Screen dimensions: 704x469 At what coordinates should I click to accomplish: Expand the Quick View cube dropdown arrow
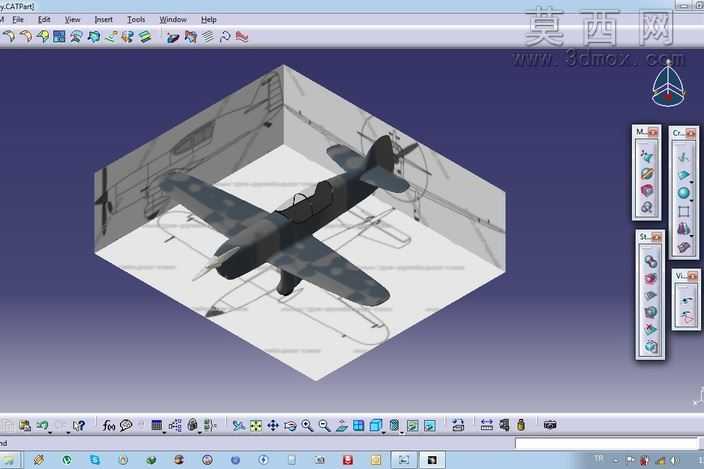pos(383,432)
